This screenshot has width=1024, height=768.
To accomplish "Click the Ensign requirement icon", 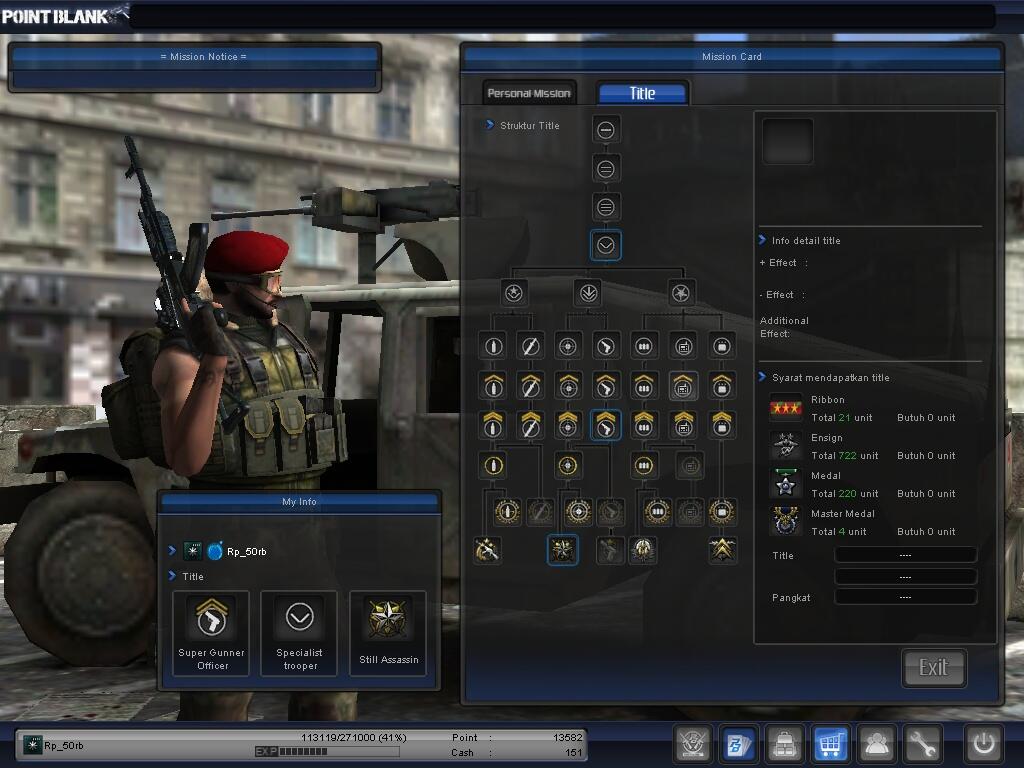I will click(786, 446).
